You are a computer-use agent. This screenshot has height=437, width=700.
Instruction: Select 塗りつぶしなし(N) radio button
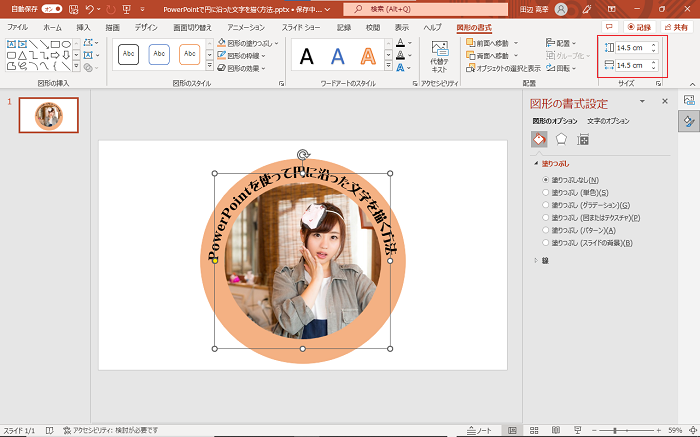point(545,180)
